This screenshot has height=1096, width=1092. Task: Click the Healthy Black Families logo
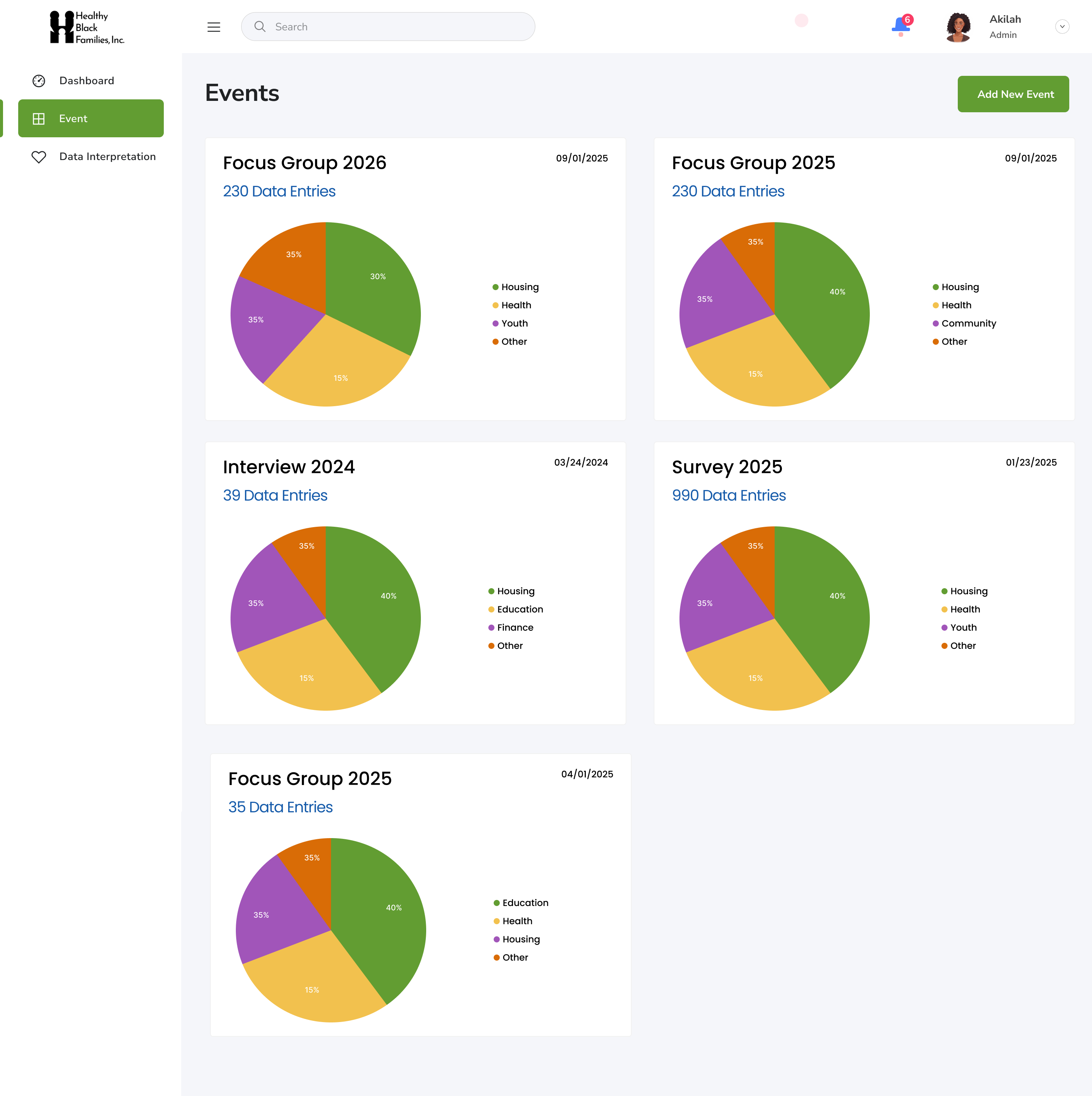coord(87,27)
